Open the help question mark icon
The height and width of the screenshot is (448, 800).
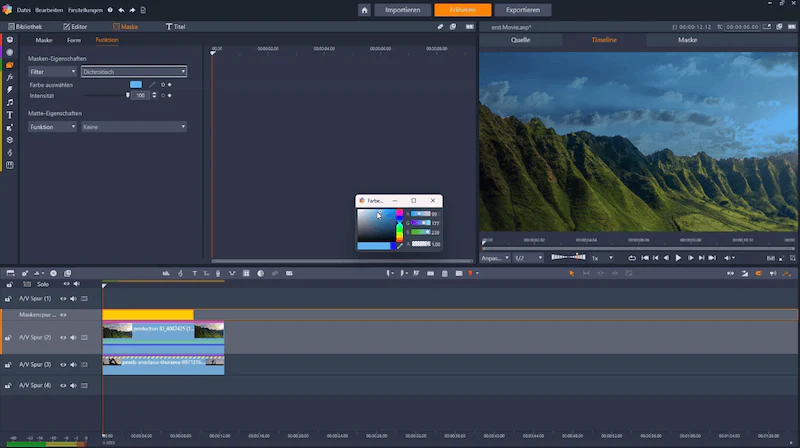(110, 10)
